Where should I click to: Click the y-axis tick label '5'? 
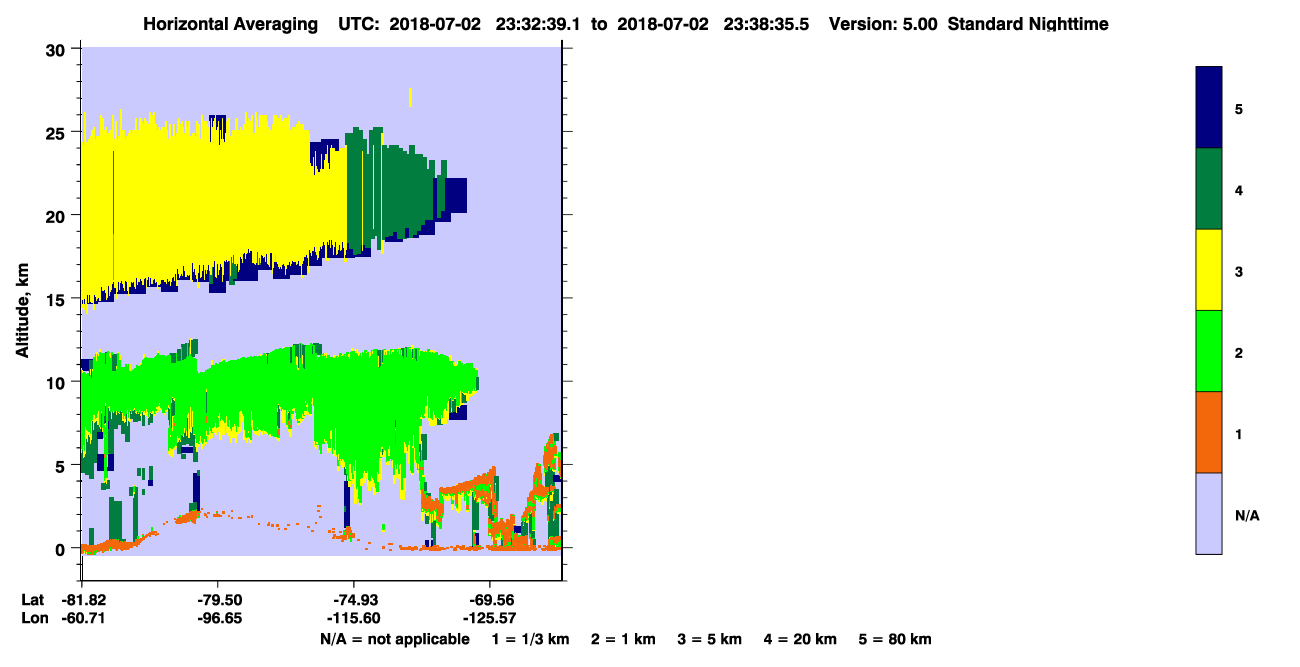(62, 466)
